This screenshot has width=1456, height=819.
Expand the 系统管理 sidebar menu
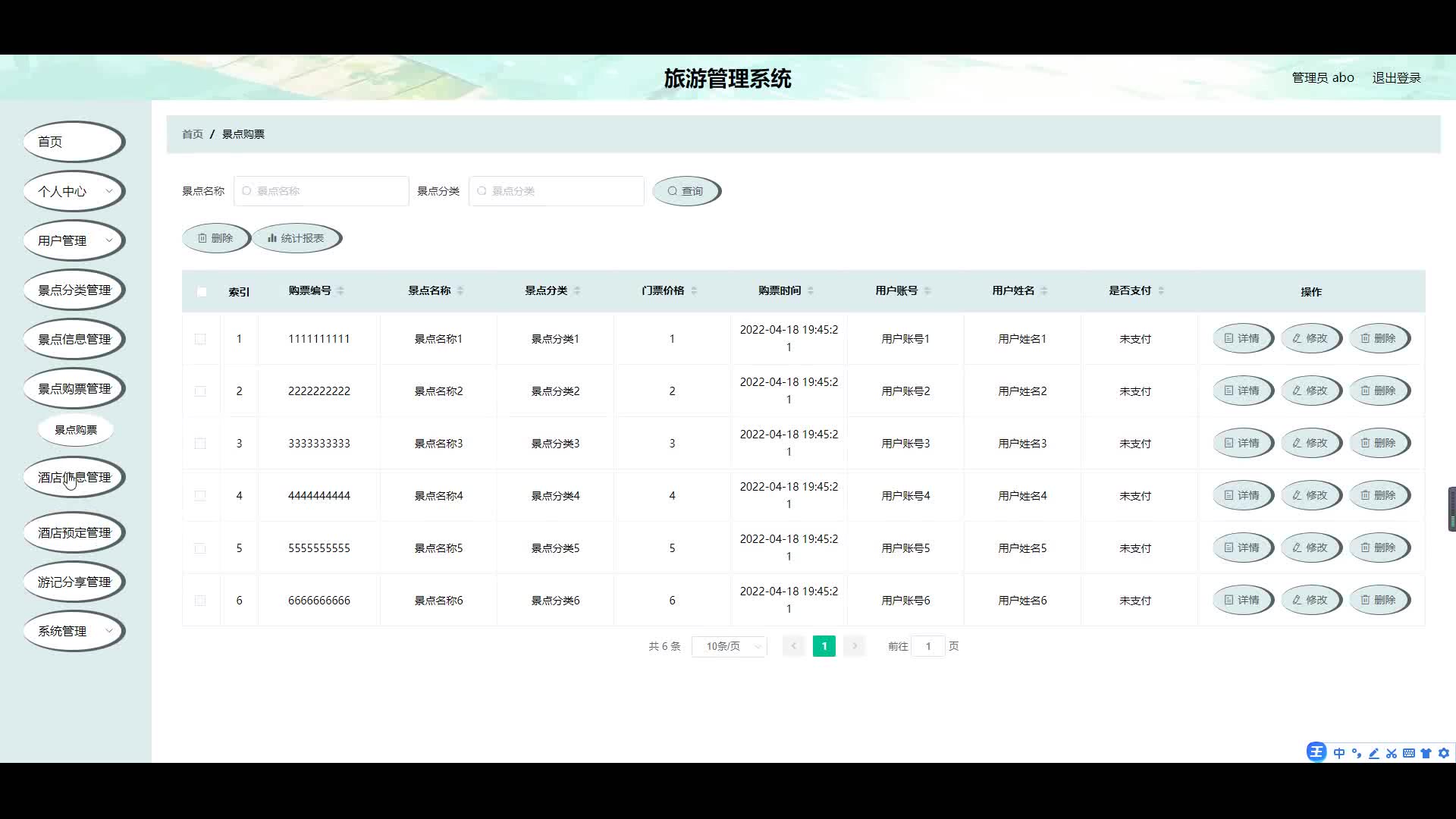[x=74, y=631]
